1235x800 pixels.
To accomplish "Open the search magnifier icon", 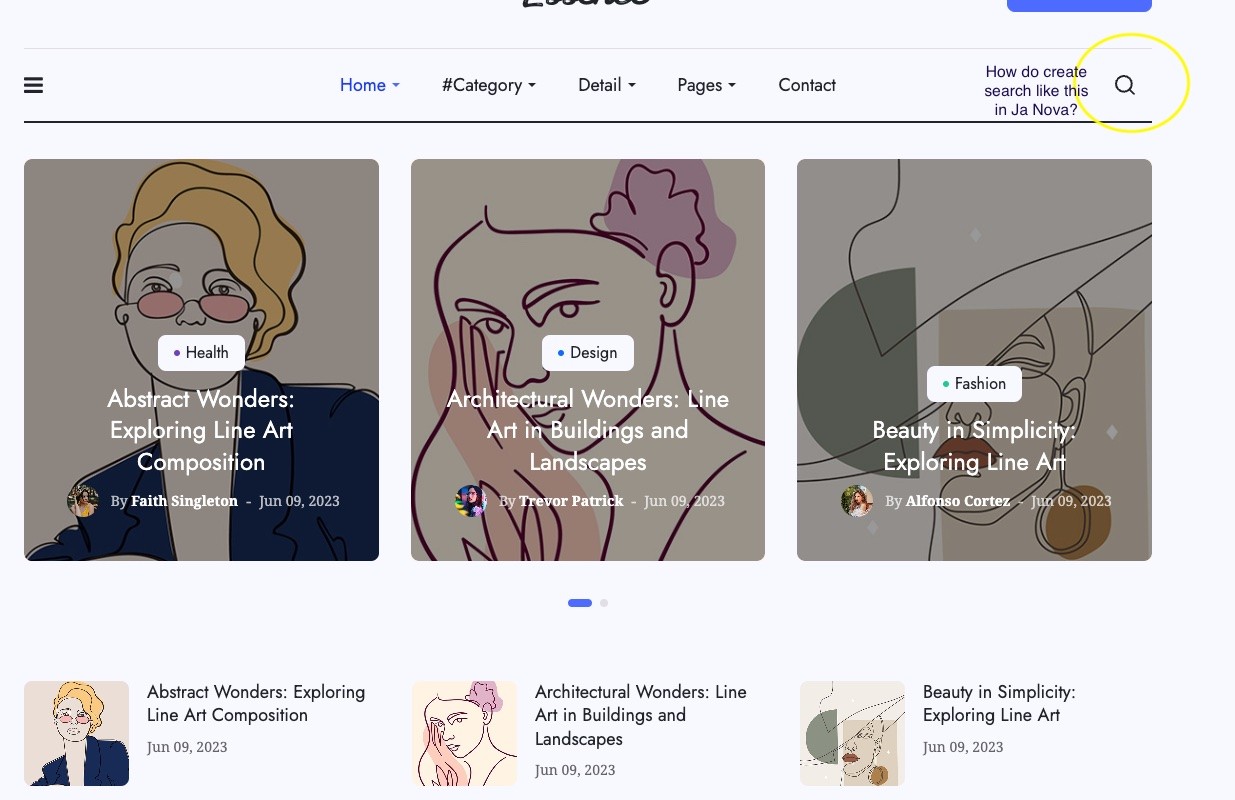I will pos(1125,85).
